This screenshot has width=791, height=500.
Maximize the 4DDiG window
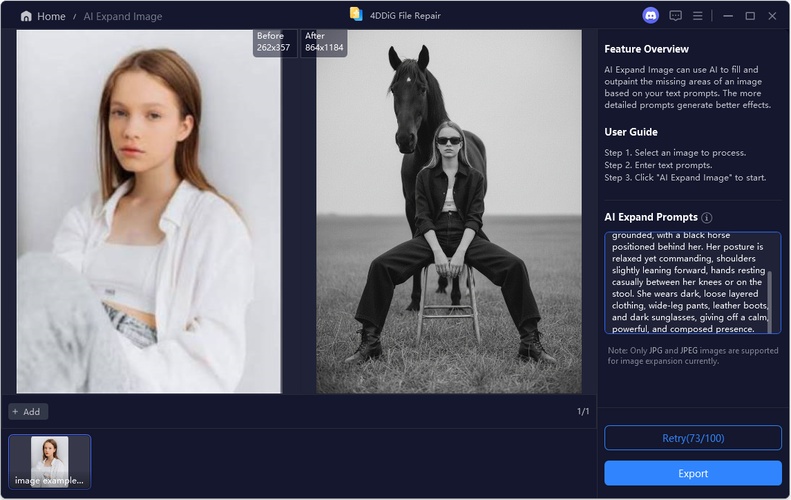point(750,16)
